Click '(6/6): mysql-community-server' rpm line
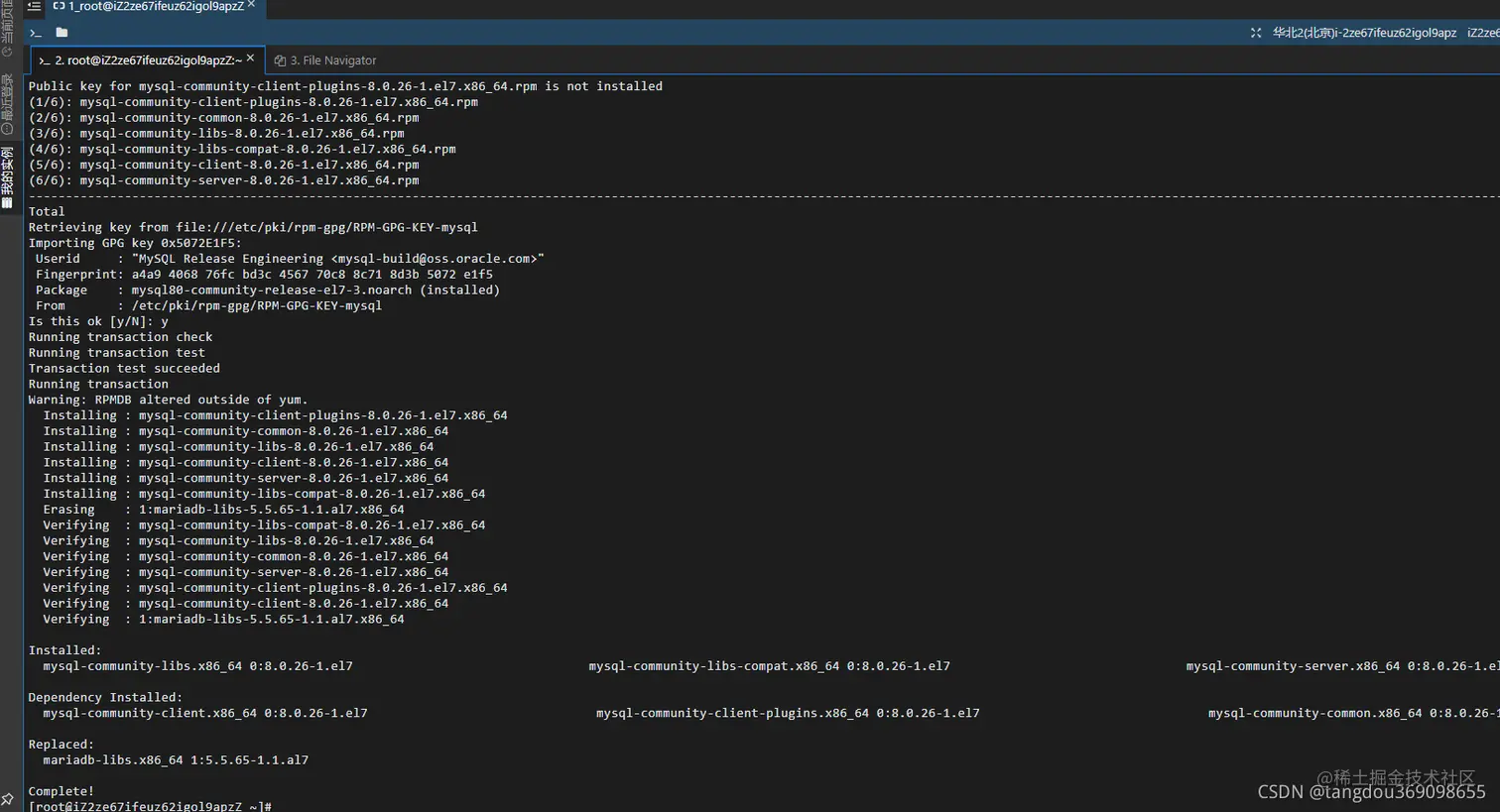 click(223, 180)
